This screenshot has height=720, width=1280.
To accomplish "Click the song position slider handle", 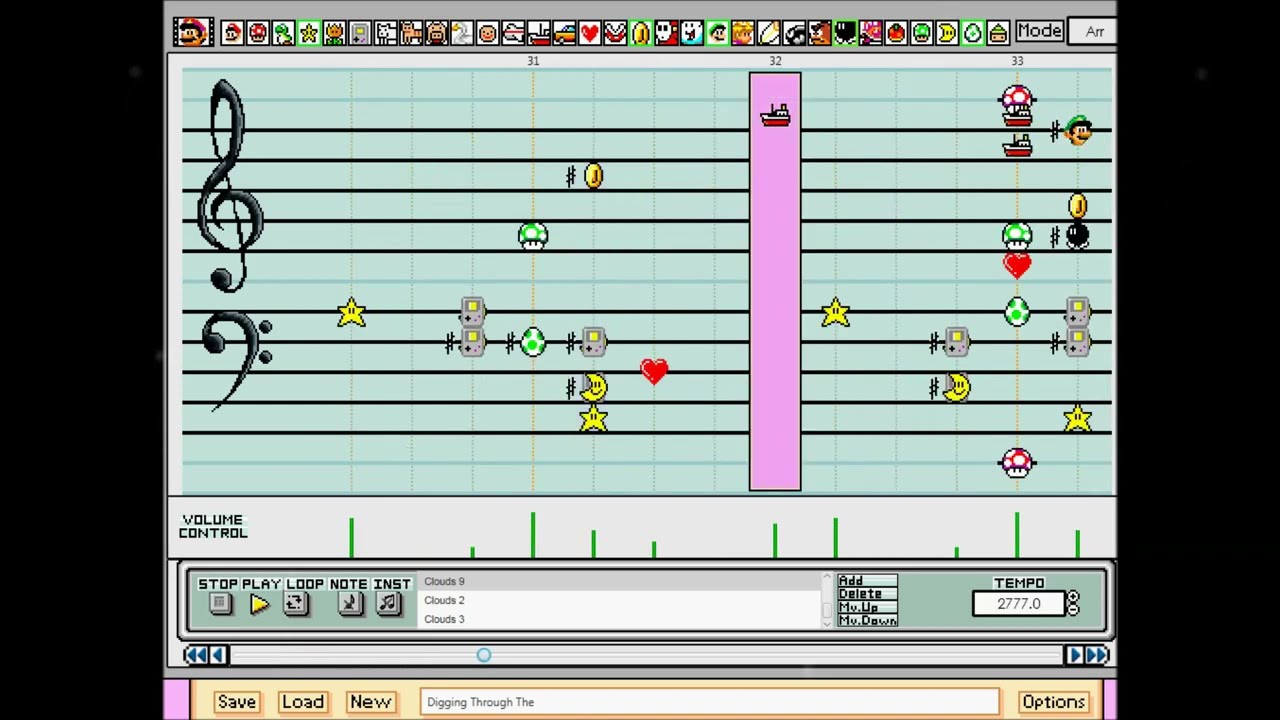I will tap(484, 655).
